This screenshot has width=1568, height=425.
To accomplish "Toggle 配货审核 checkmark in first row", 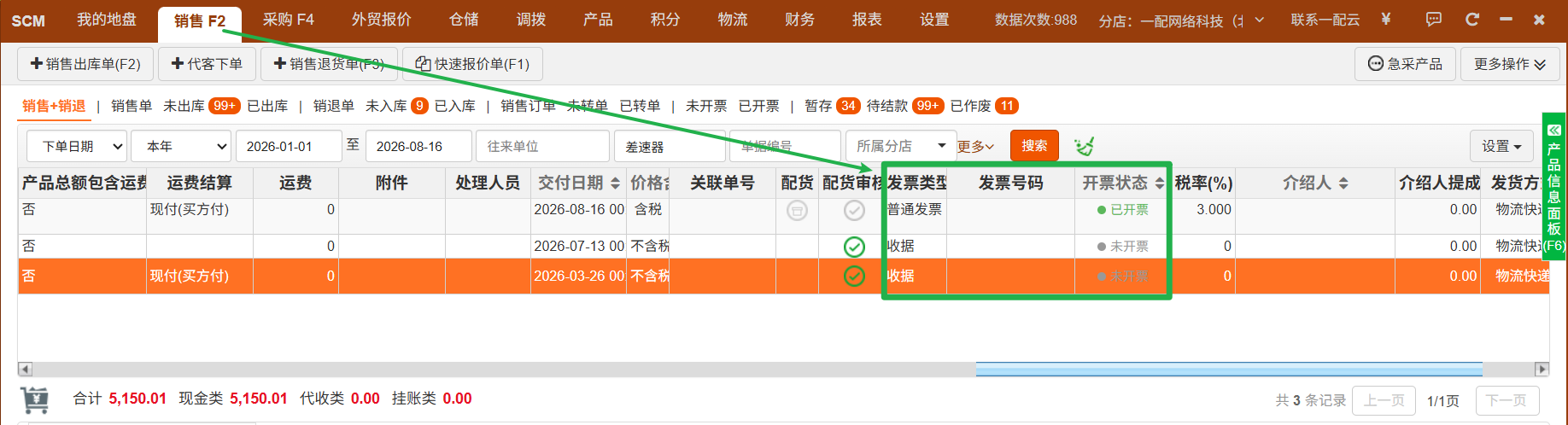I will point(854,211).
